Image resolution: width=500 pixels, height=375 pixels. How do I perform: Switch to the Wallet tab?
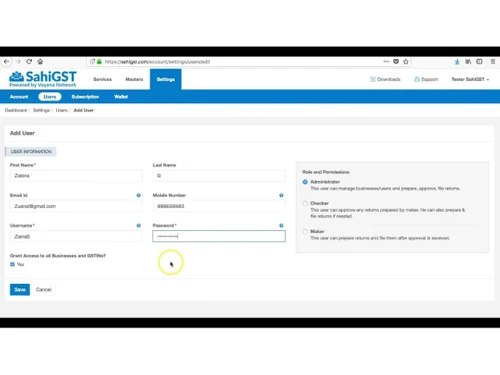pos(121,97)
